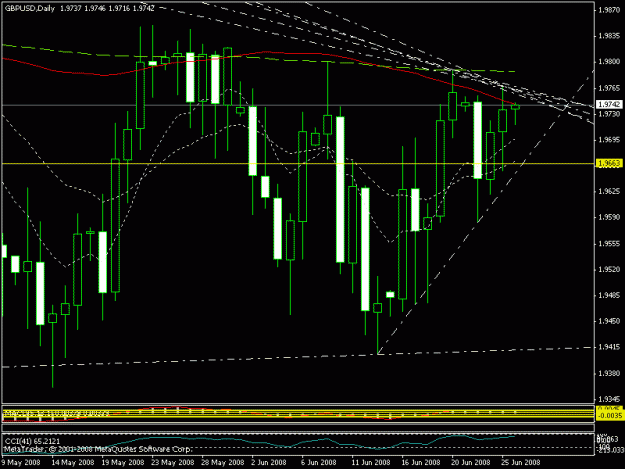This screenshot has width=625, height=469.
Task: Click the 11 Jun 2008 date label
Action: (371, 462)
